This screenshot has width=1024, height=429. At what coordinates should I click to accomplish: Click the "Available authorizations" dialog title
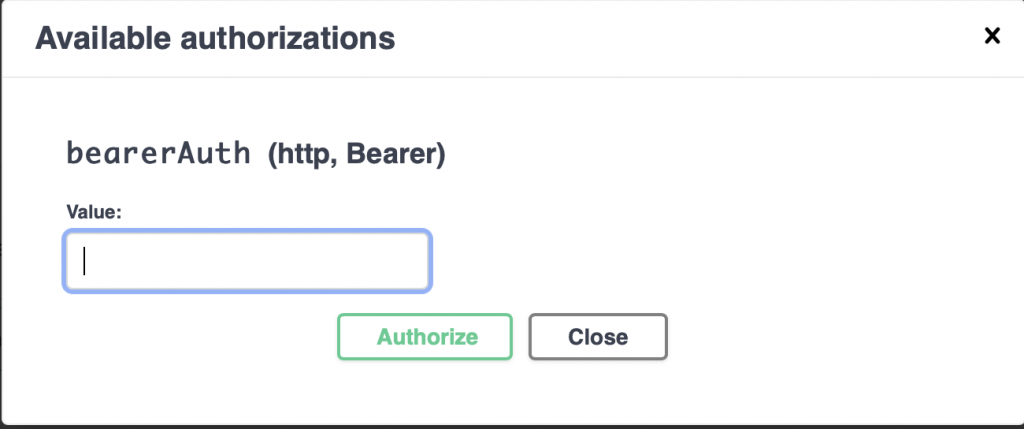(215, 39)
